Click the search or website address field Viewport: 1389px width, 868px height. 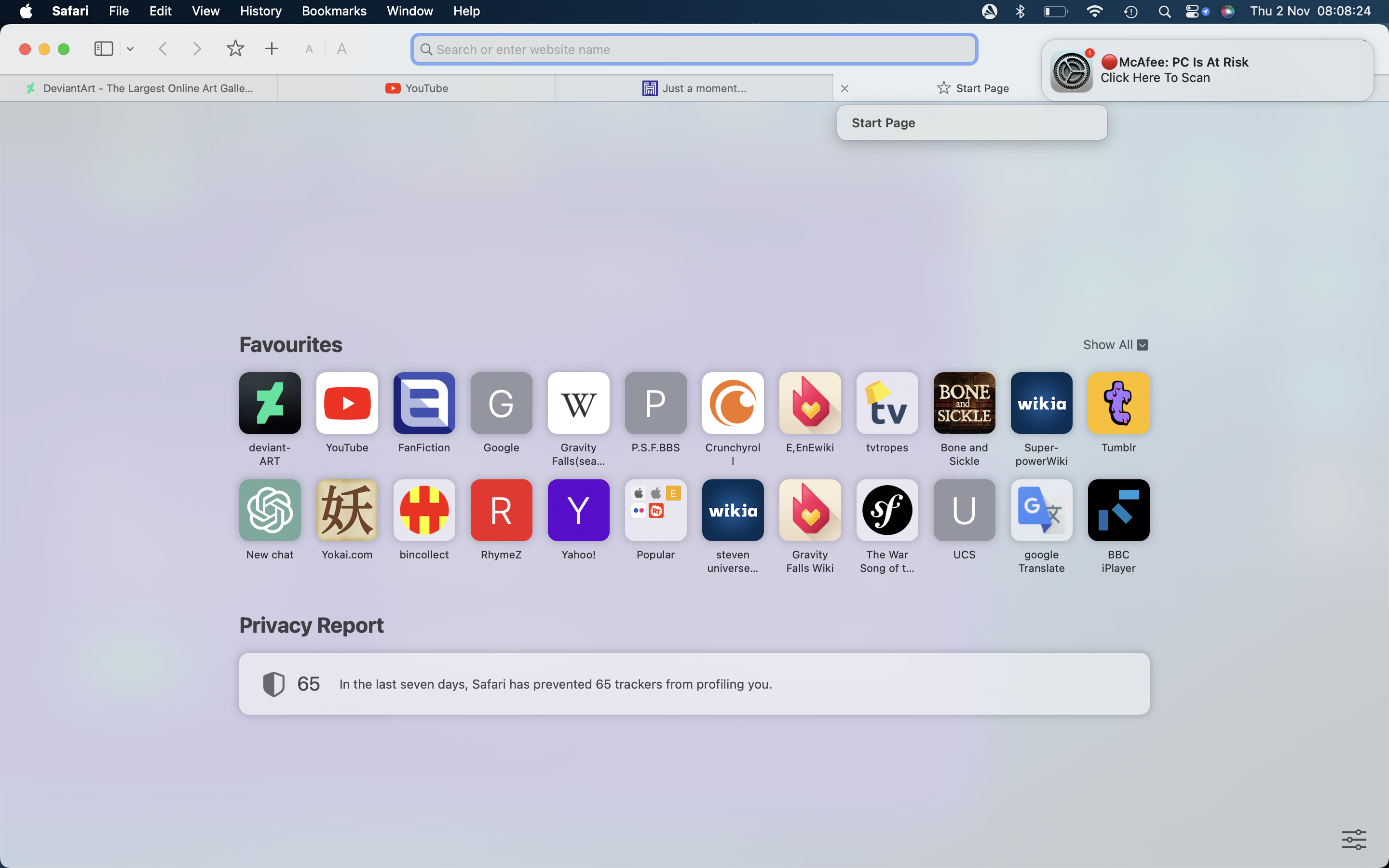click(694, 49)
